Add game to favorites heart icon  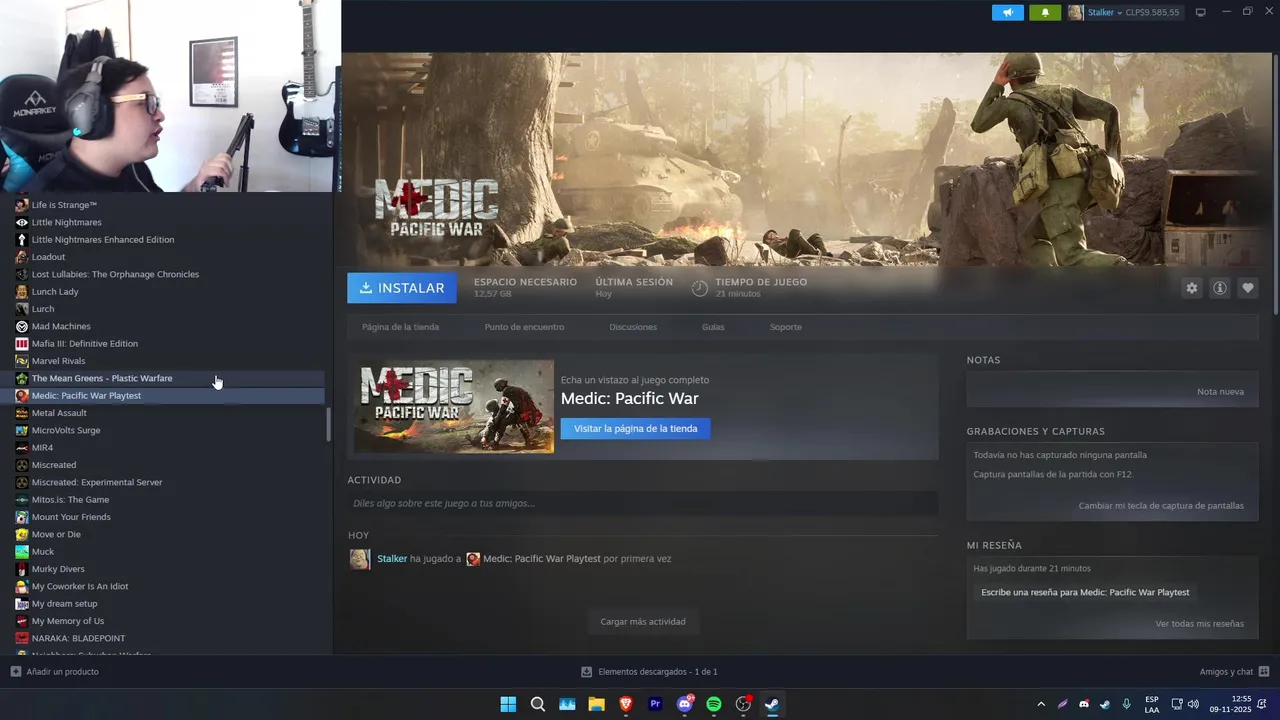point(1247,288)
